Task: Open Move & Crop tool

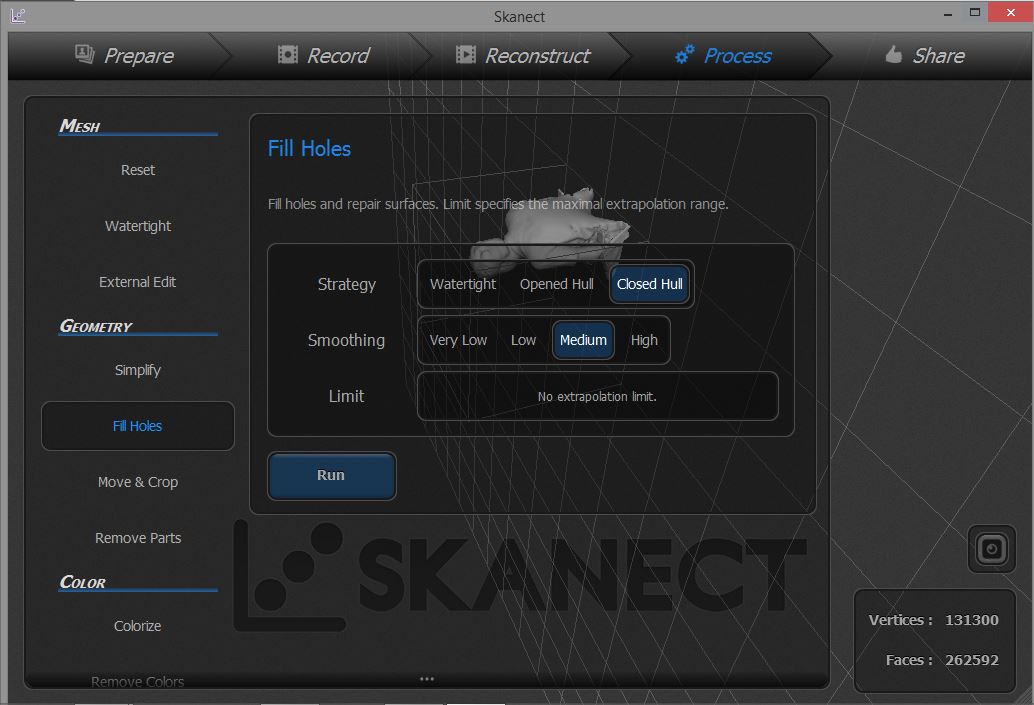Action: tap(138, 482)
